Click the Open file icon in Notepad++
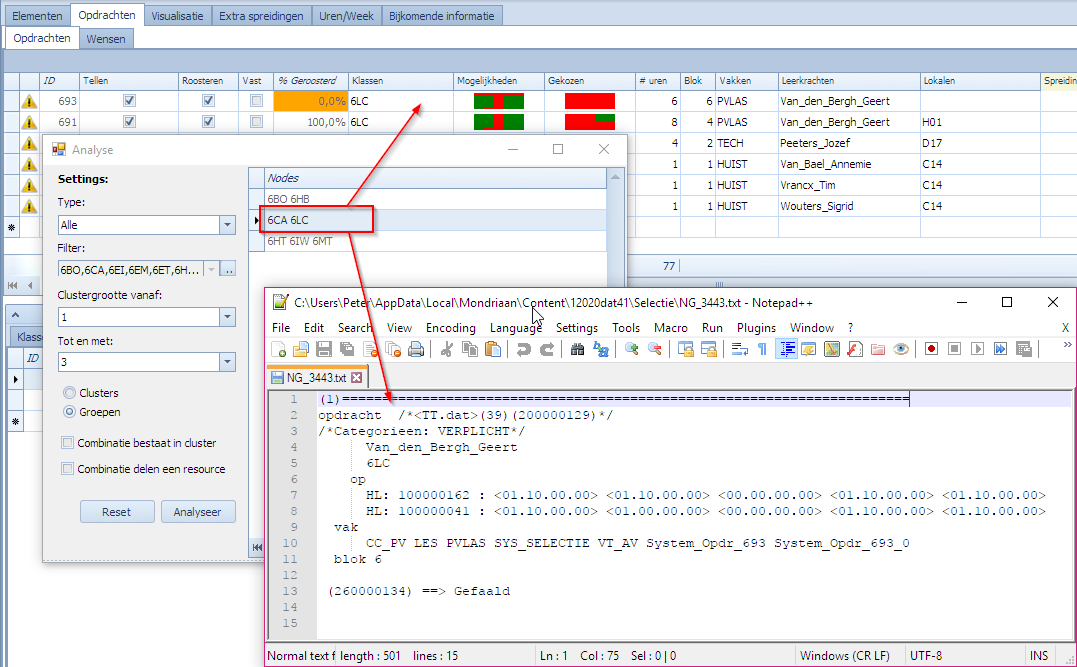The image size is (1077, 667). pos(301,350)
